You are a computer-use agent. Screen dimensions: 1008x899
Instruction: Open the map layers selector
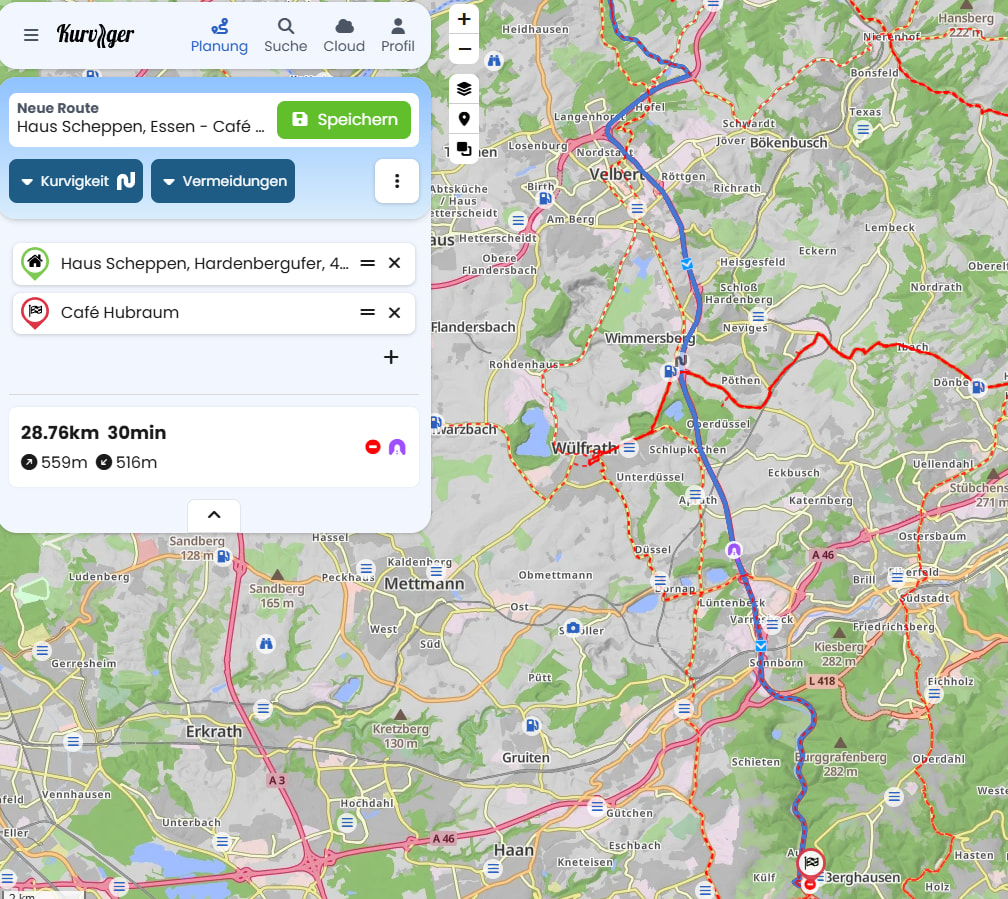[464, 89]
